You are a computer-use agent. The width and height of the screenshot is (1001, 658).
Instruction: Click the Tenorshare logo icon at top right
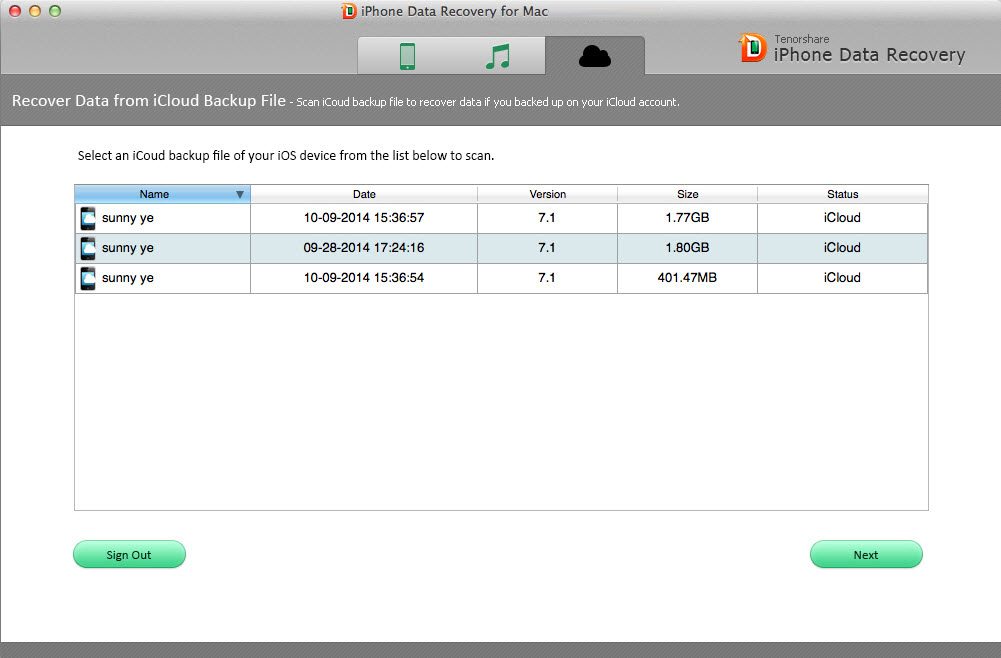[x=753, y=48]
